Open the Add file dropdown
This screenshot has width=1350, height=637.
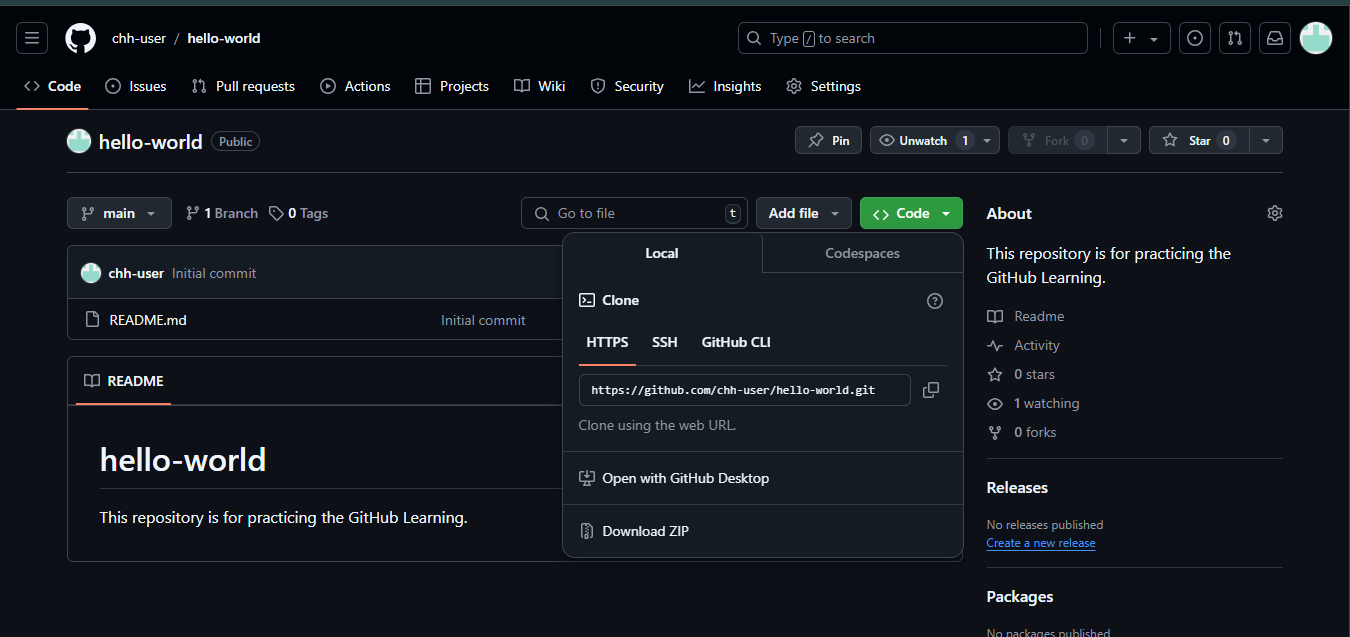[804, 213]
